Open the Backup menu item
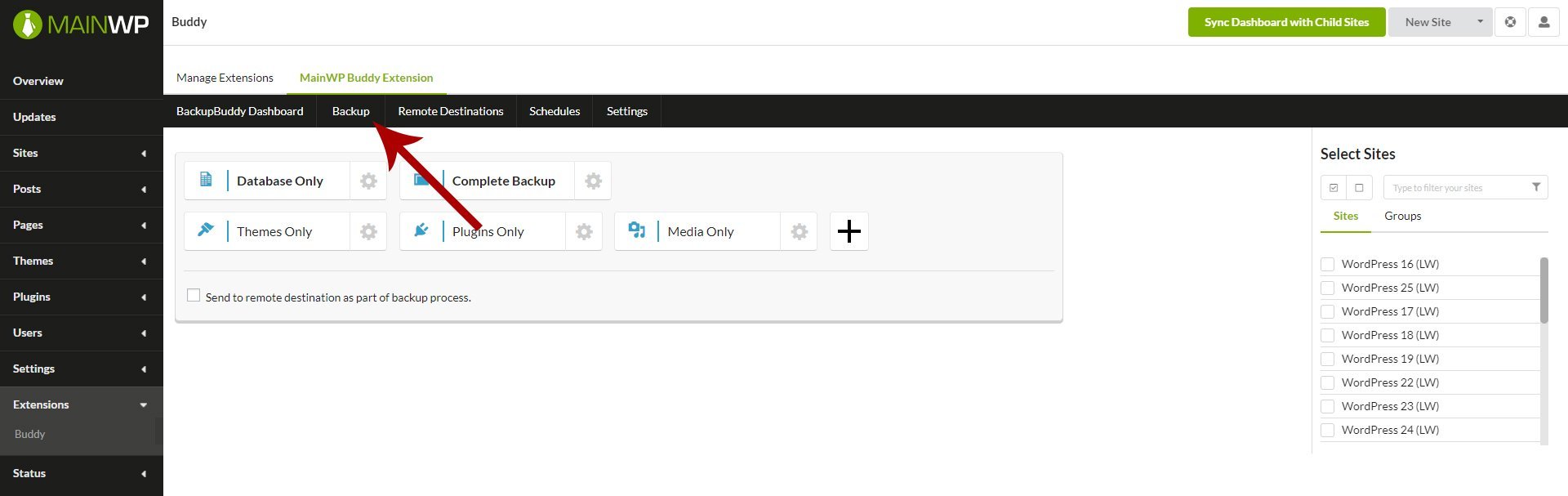This screenshot has height=496, width=1568. [350, 111]
